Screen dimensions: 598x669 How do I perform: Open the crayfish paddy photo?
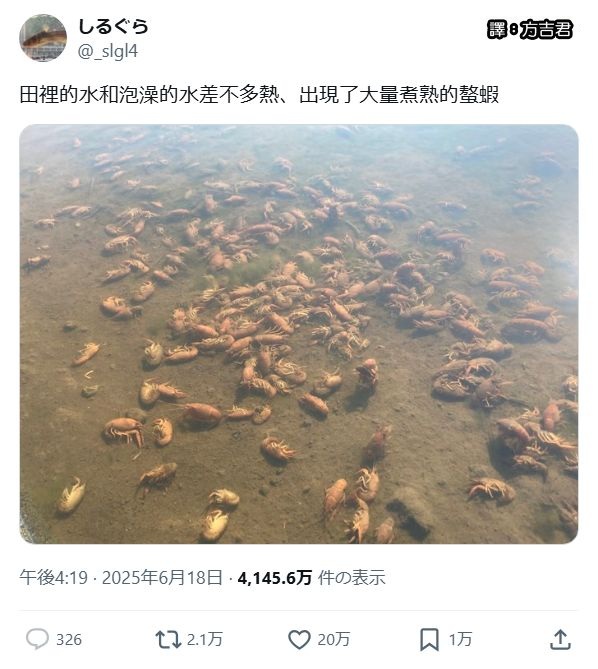[299, 334]
